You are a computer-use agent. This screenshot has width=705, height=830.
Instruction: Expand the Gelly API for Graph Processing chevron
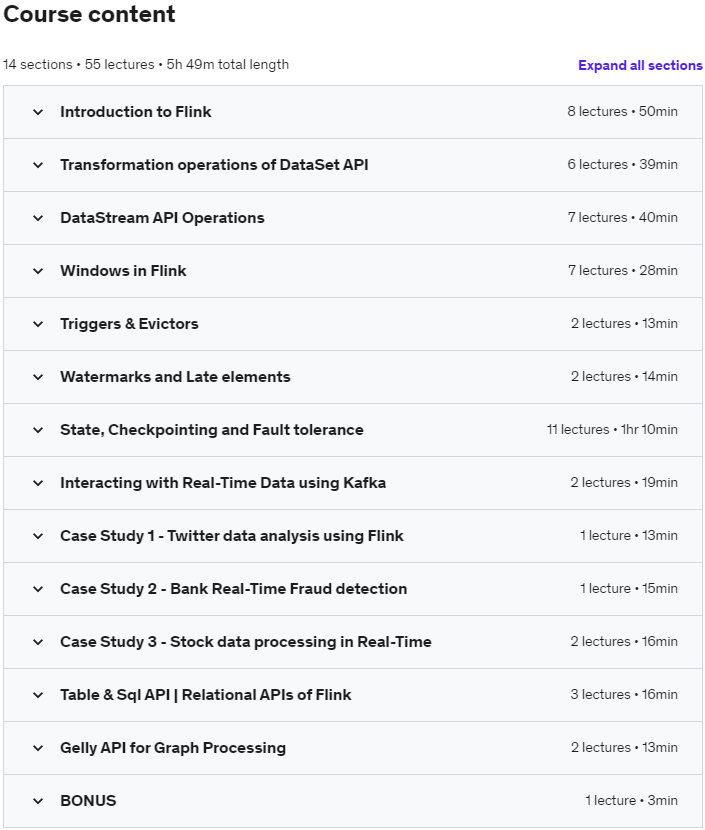(38, 748)
